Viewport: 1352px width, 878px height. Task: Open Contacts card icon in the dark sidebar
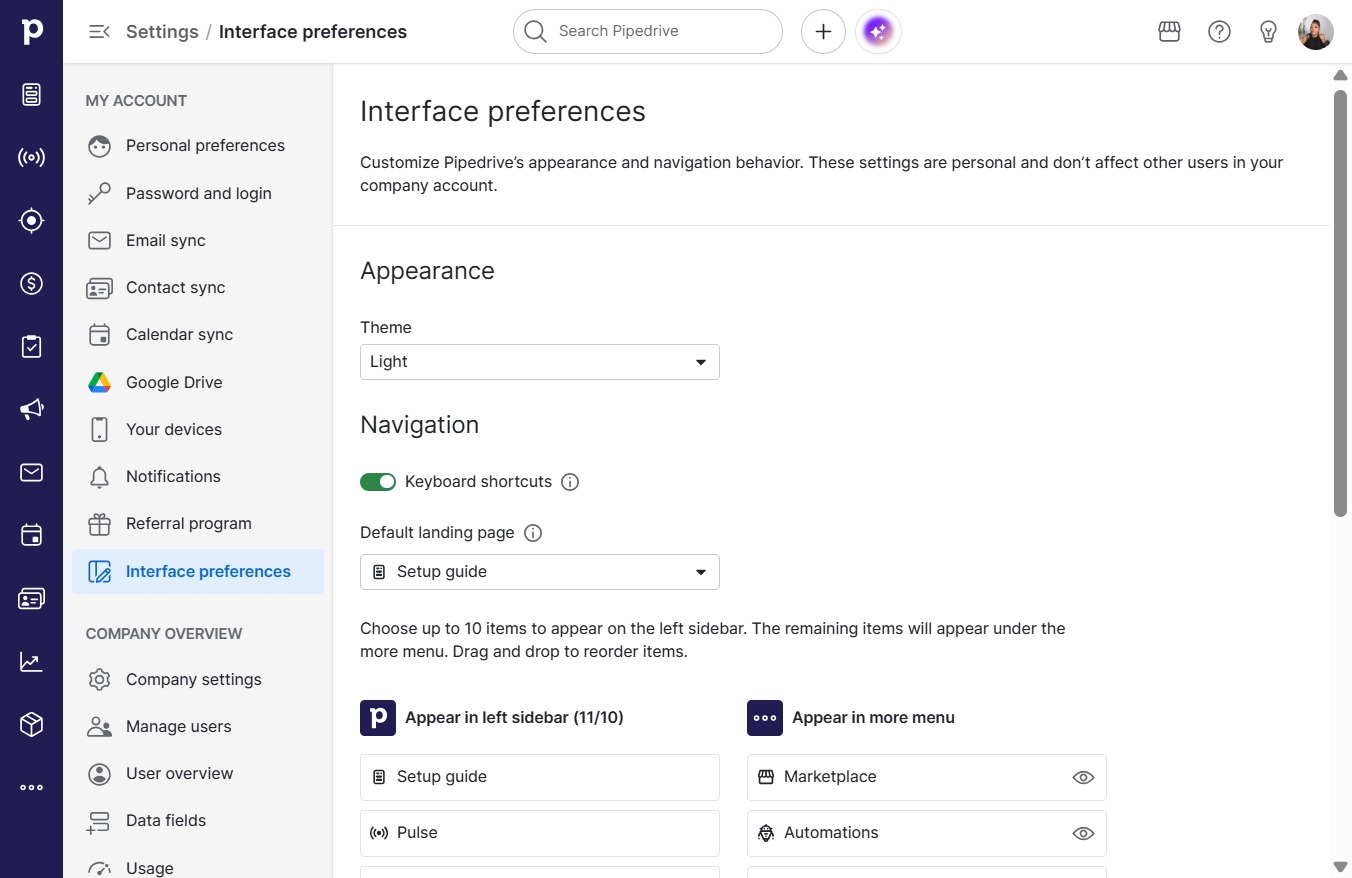click(32, 598)
